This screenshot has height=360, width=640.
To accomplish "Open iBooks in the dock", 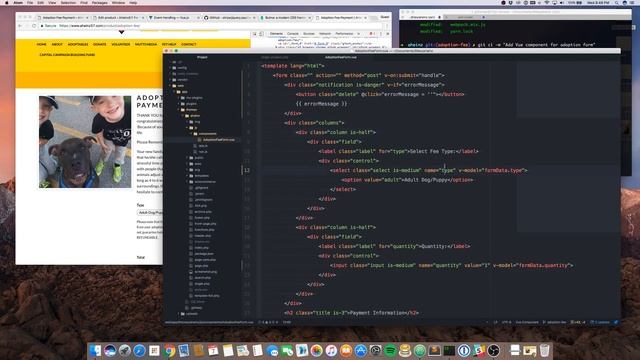I will point(346,351).
